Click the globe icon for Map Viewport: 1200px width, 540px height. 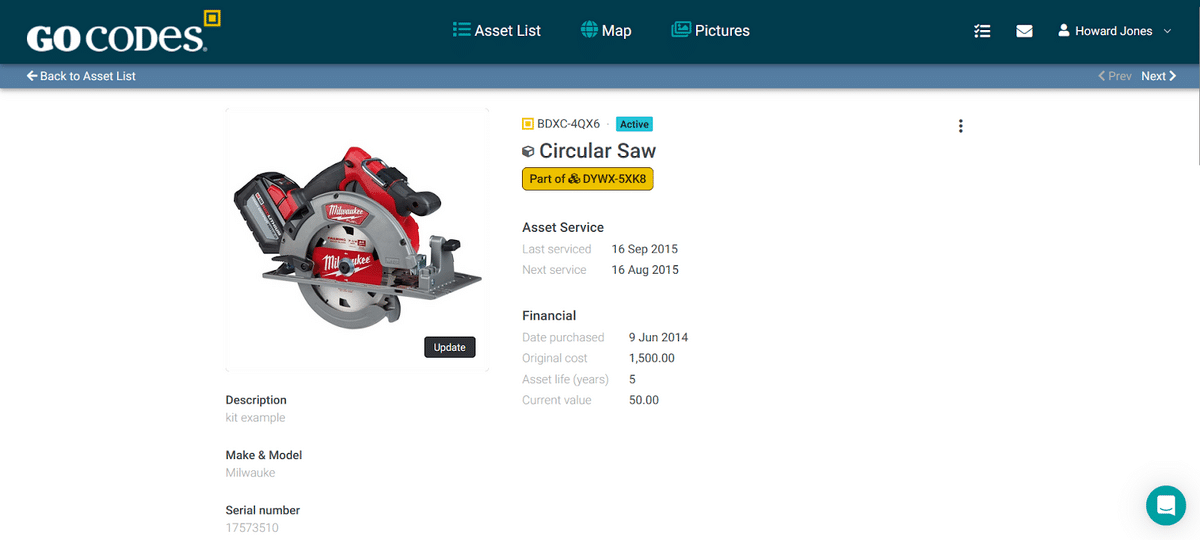pos(589,30)
